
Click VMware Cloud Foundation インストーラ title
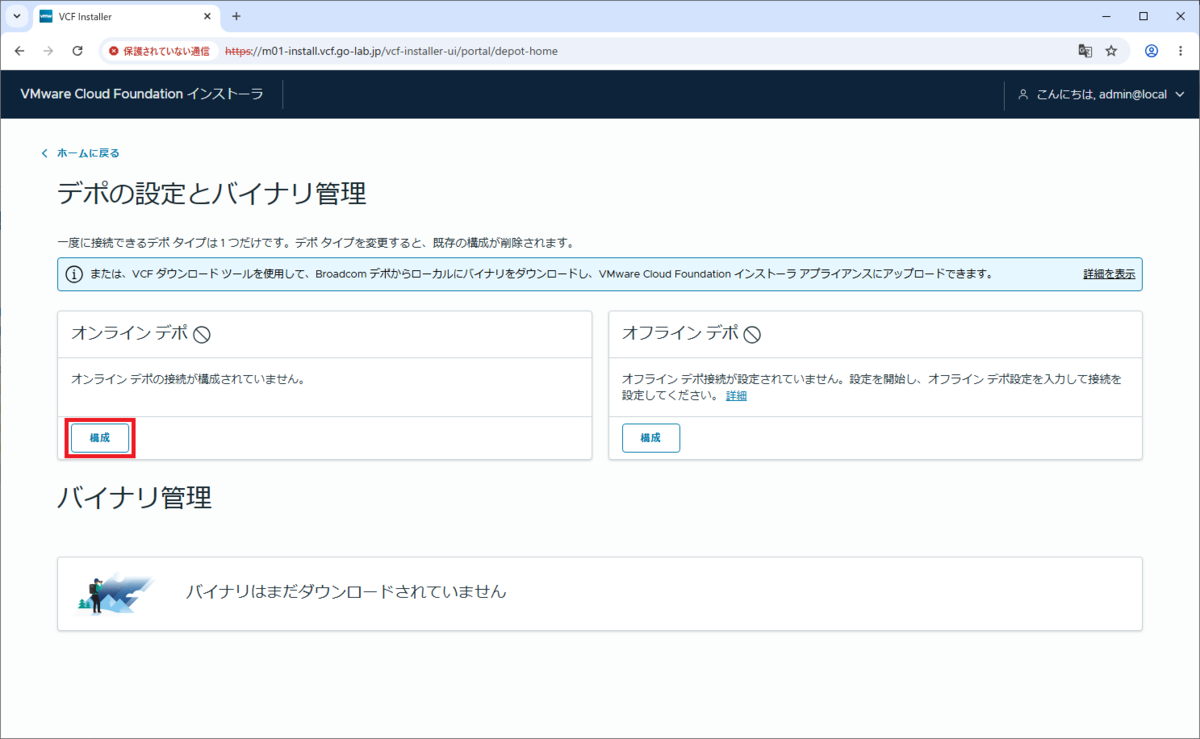click(142, 94)
